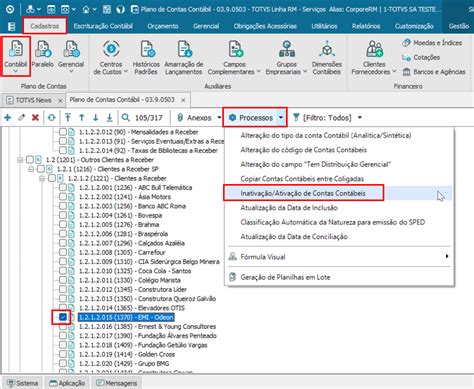Open Históricos Padrões
Viewport: 474px width, 389px height.
point(146,57)
